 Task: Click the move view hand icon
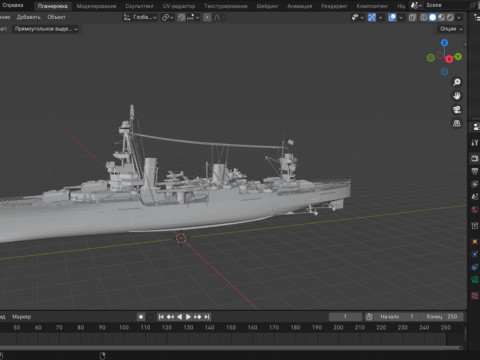point(457,96)
